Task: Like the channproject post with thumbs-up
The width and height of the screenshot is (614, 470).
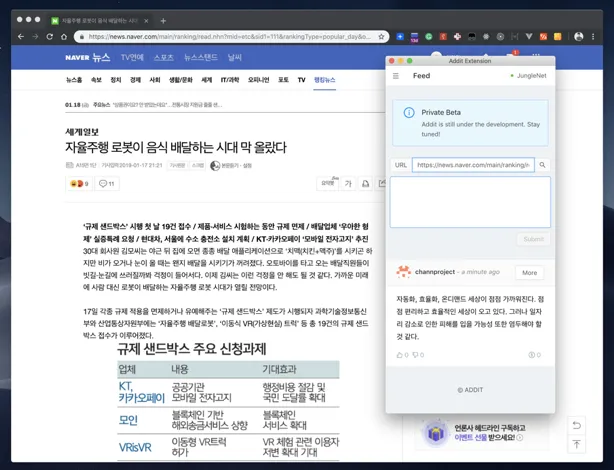Action: click(x=400, y=355)
